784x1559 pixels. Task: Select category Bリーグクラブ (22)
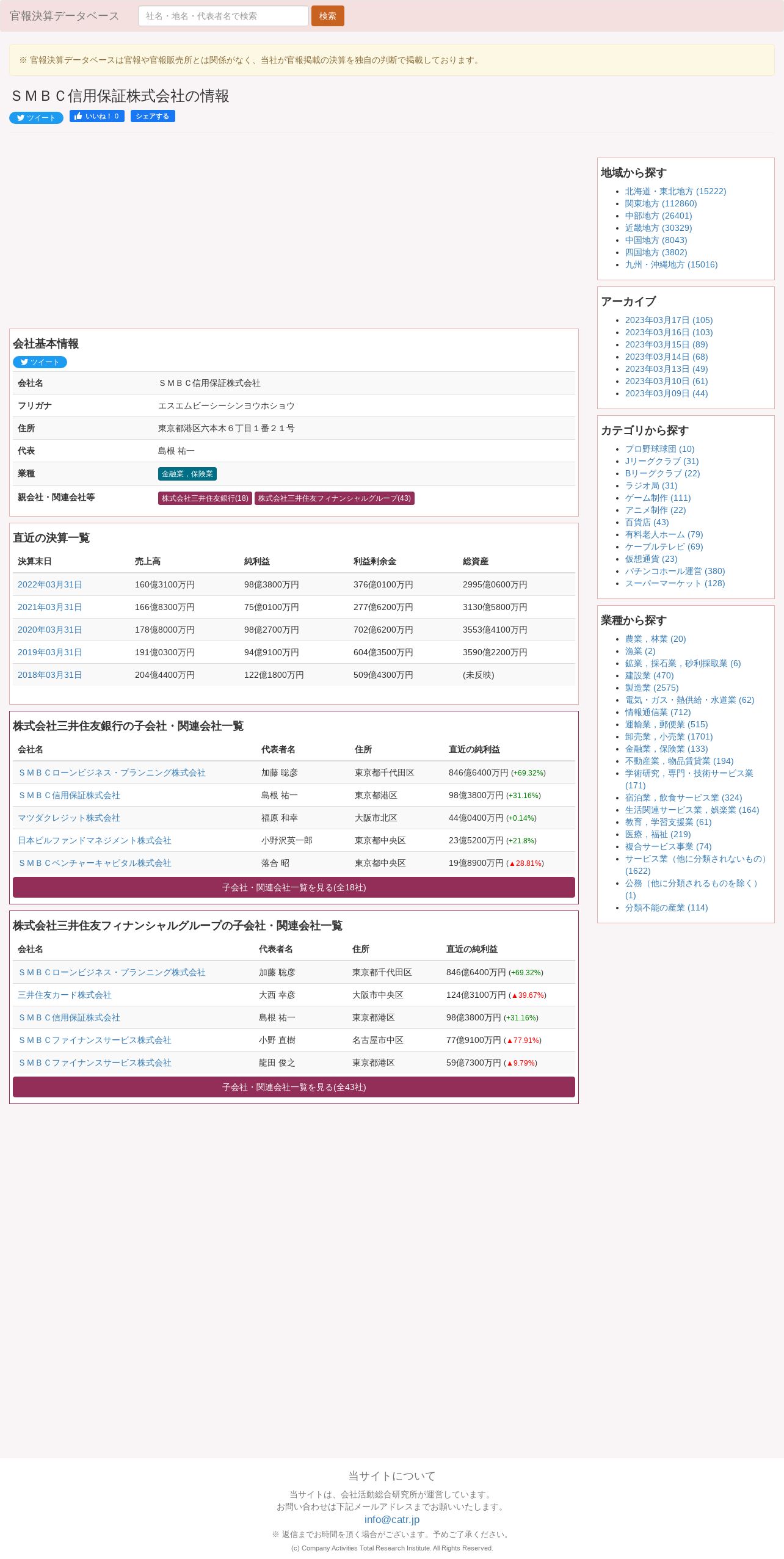(x=662, y=473)
